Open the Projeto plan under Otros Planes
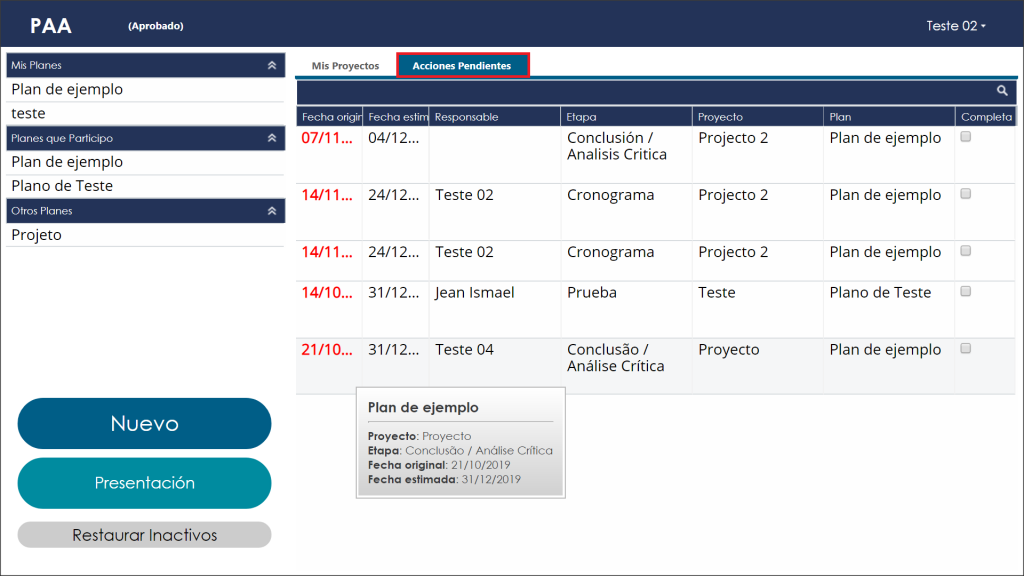The image size is (1024, 576). click(x=145, y=235)
